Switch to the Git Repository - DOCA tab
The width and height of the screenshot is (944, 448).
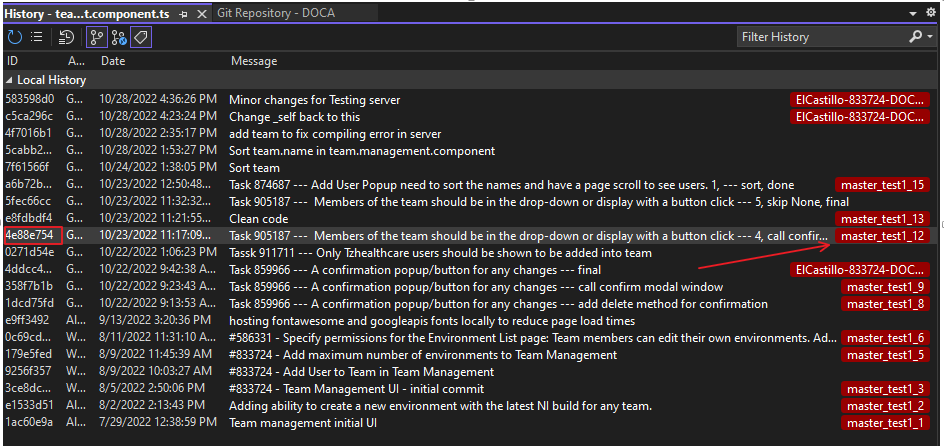click(x=275, y=14)
